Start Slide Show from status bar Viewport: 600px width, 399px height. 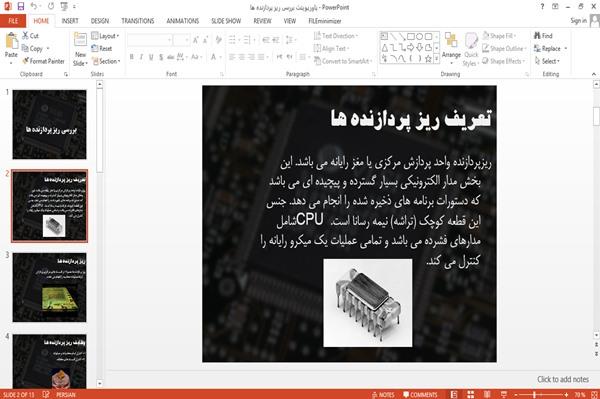pyautogui.click(x=504, y=395)
